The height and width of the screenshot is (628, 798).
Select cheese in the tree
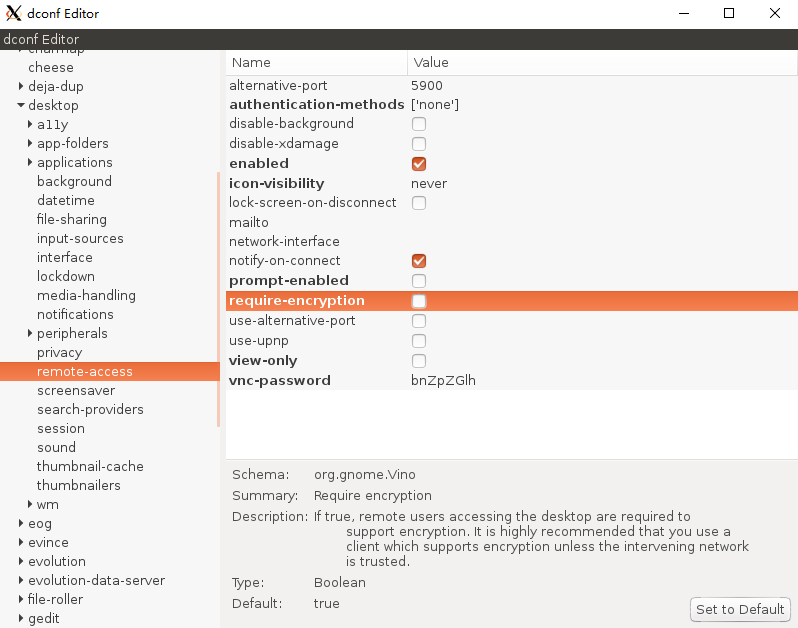(51, 67)
